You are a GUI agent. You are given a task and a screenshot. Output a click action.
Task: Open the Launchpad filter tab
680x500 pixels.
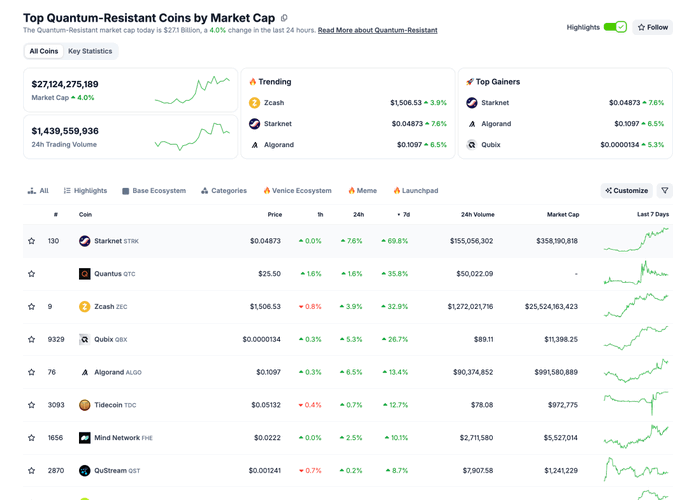pyautogui.click(x=416, y=190)
